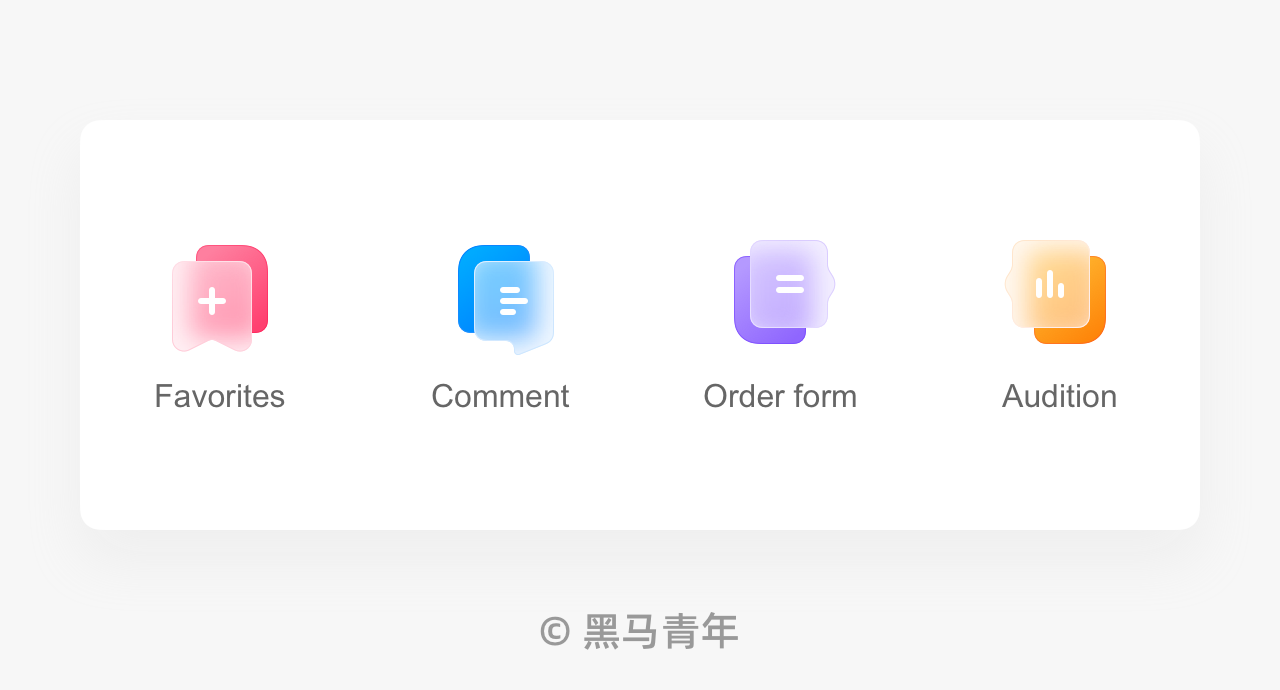Click the three text lines inside Comment icon
Viewport: 1280px width, 690px height.
point(513,301)
